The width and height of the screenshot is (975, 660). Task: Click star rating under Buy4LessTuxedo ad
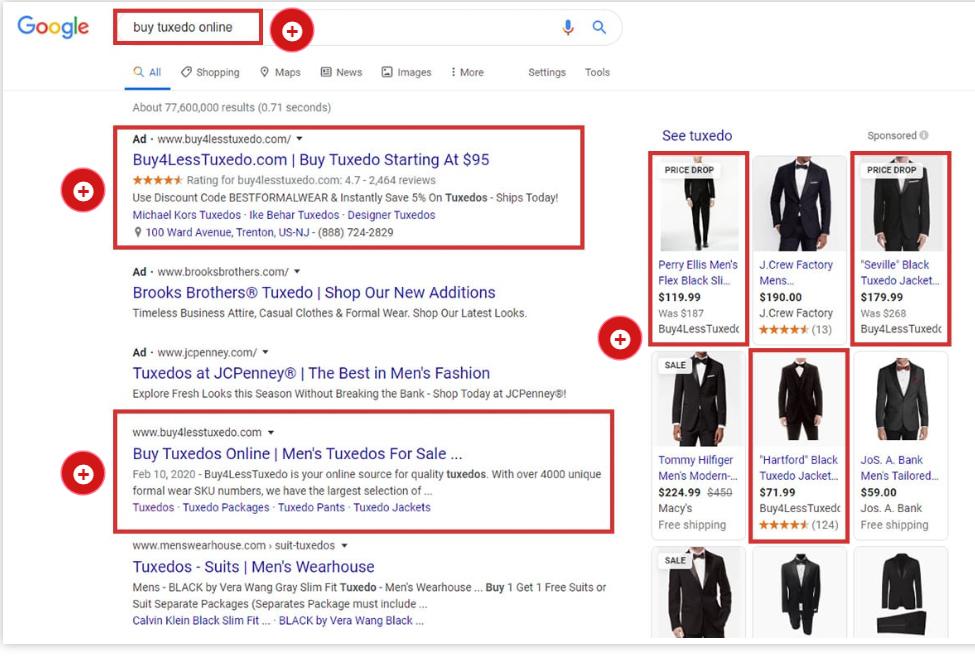(157, 180)
